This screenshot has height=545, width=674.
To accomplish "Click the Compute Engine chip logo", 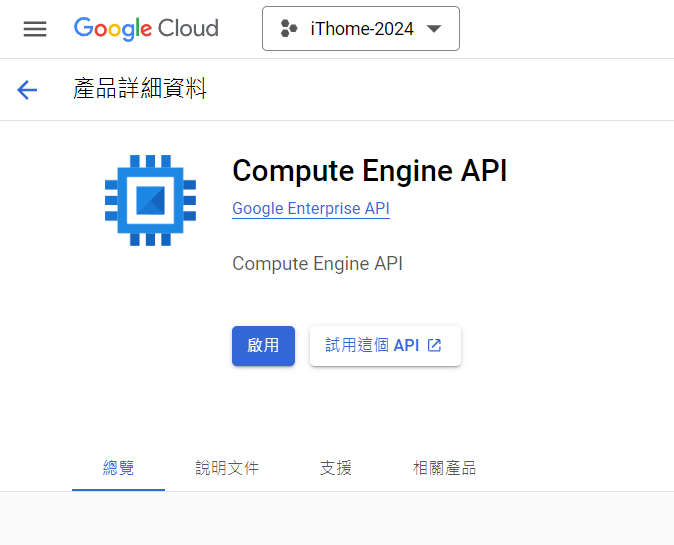I will click(150, 200).
